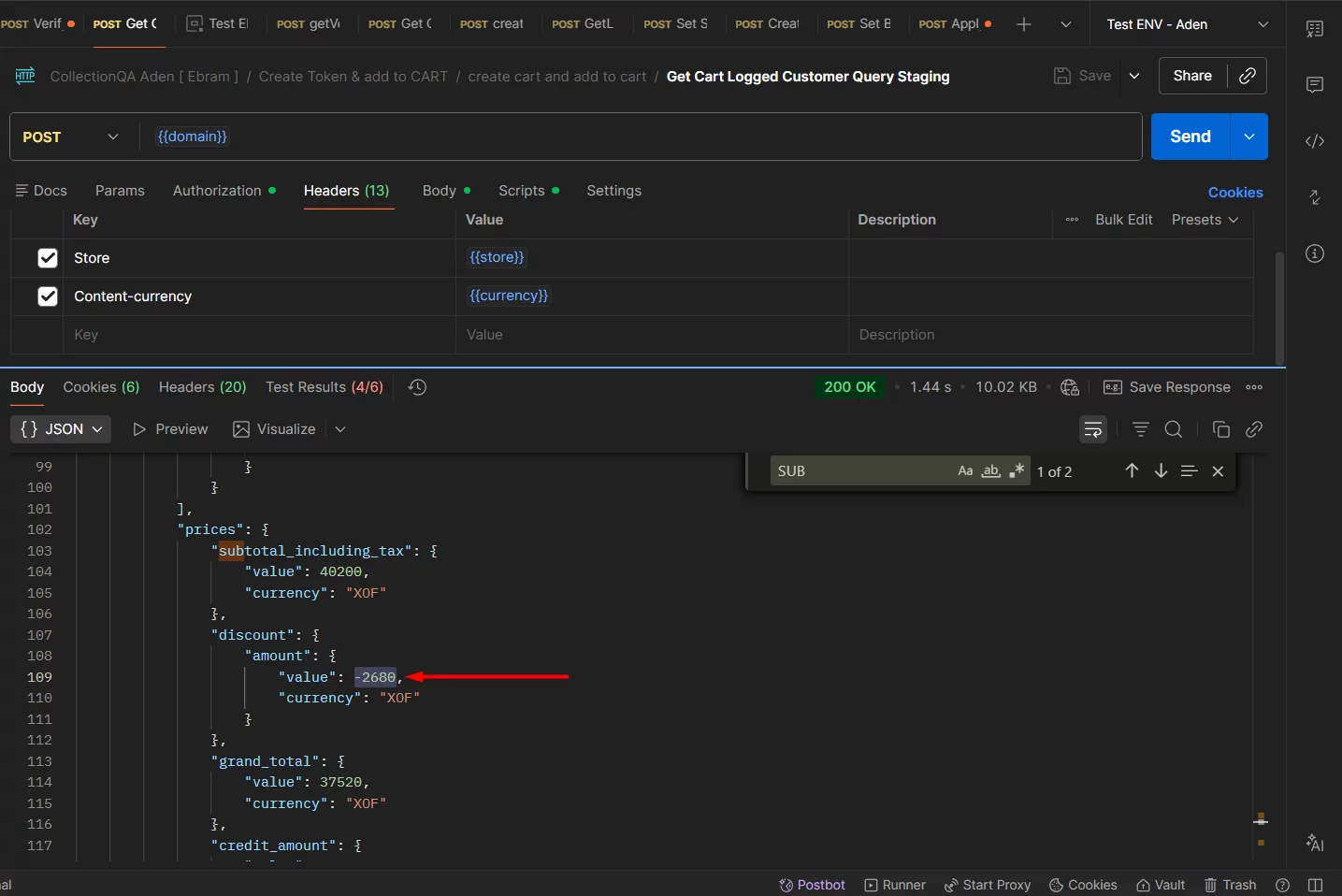Screen dimensions: 1342x896
Task: Copy the request link icon beside Share
Action: (1247, 76)
